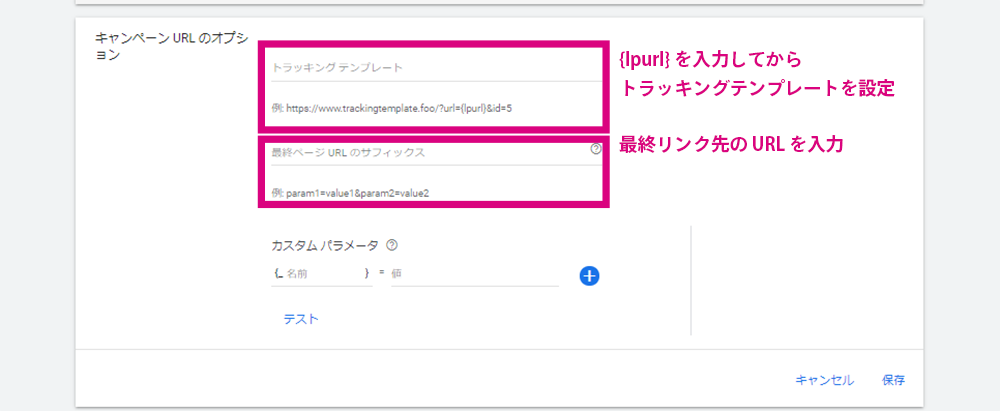This screenshot has width=1000, height=411.
Task: Click the カスタム パラメータ heading text
Action: 325,245
